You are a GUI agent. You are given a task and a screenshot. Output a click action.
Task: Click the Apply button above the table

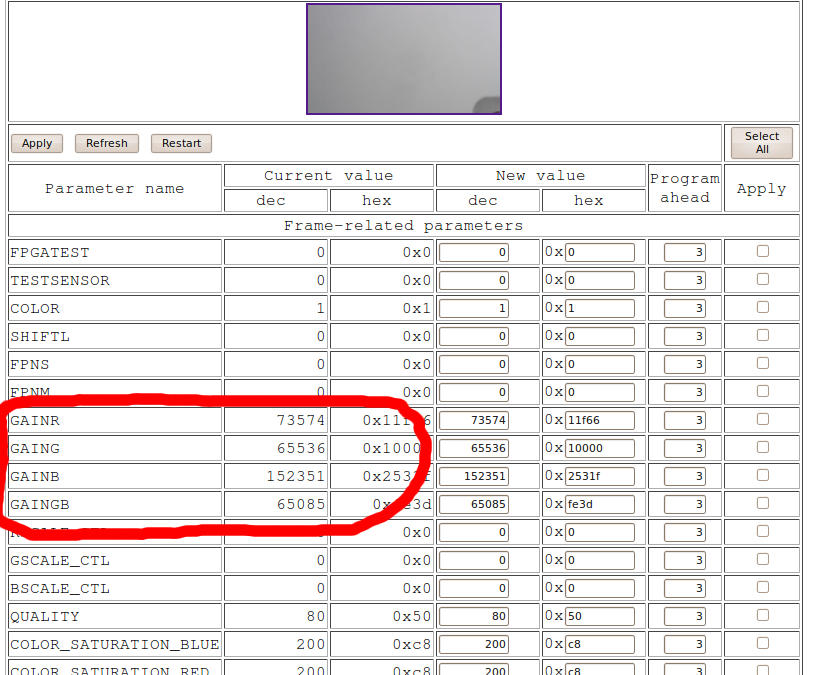coord(37,143)
